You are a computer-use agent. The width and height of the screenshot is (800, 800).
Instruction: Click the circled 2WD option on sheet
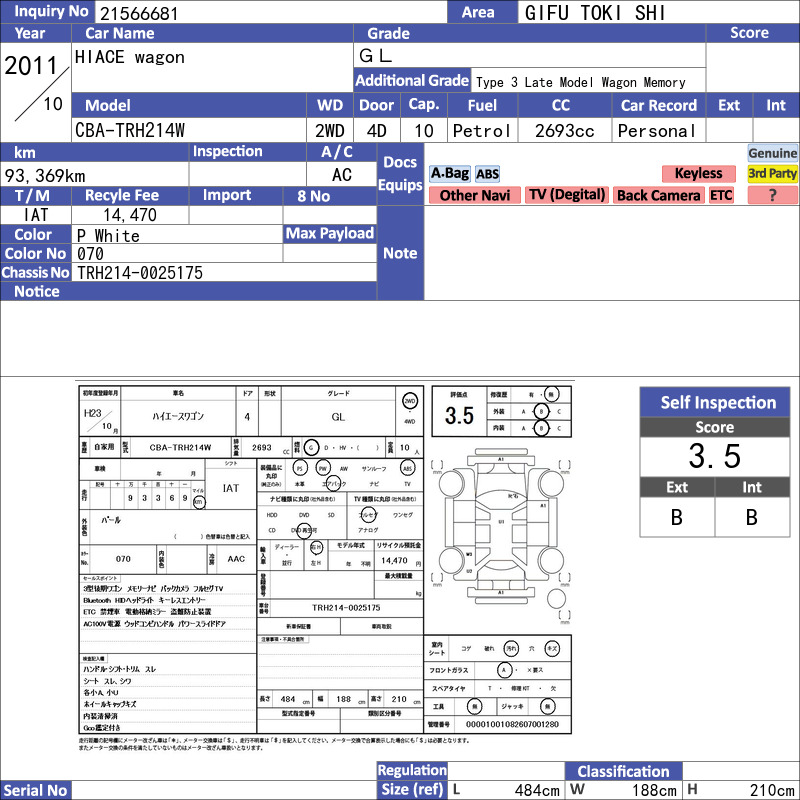(410, 402)
